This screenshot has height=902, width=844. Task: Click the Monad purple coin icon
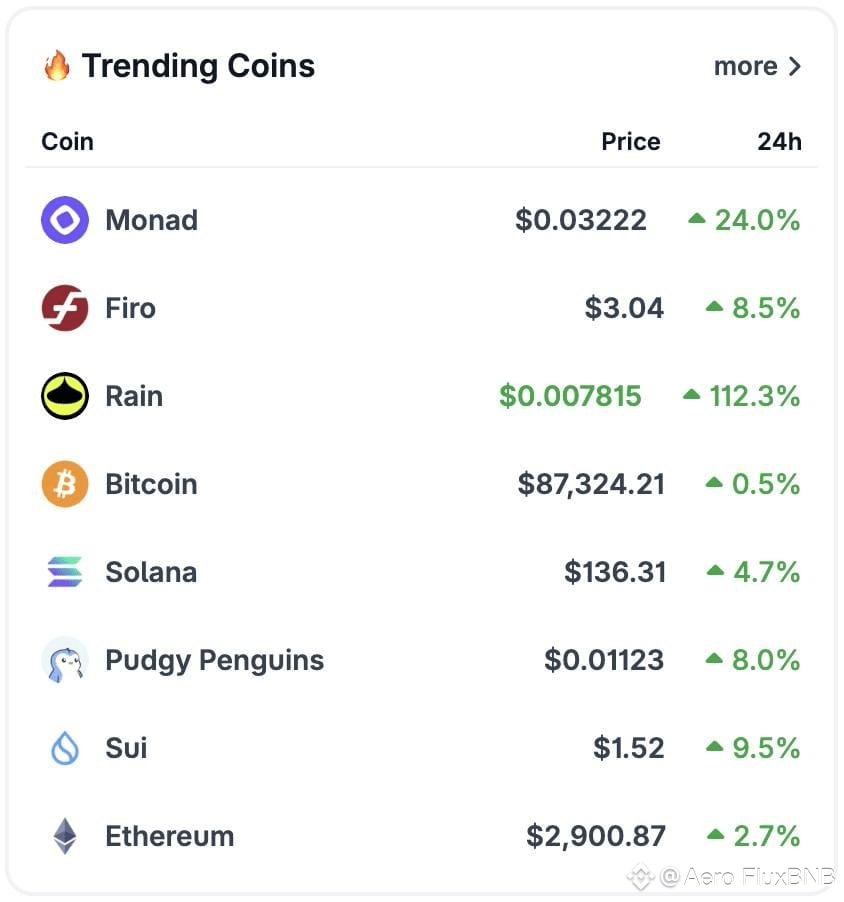65,220
